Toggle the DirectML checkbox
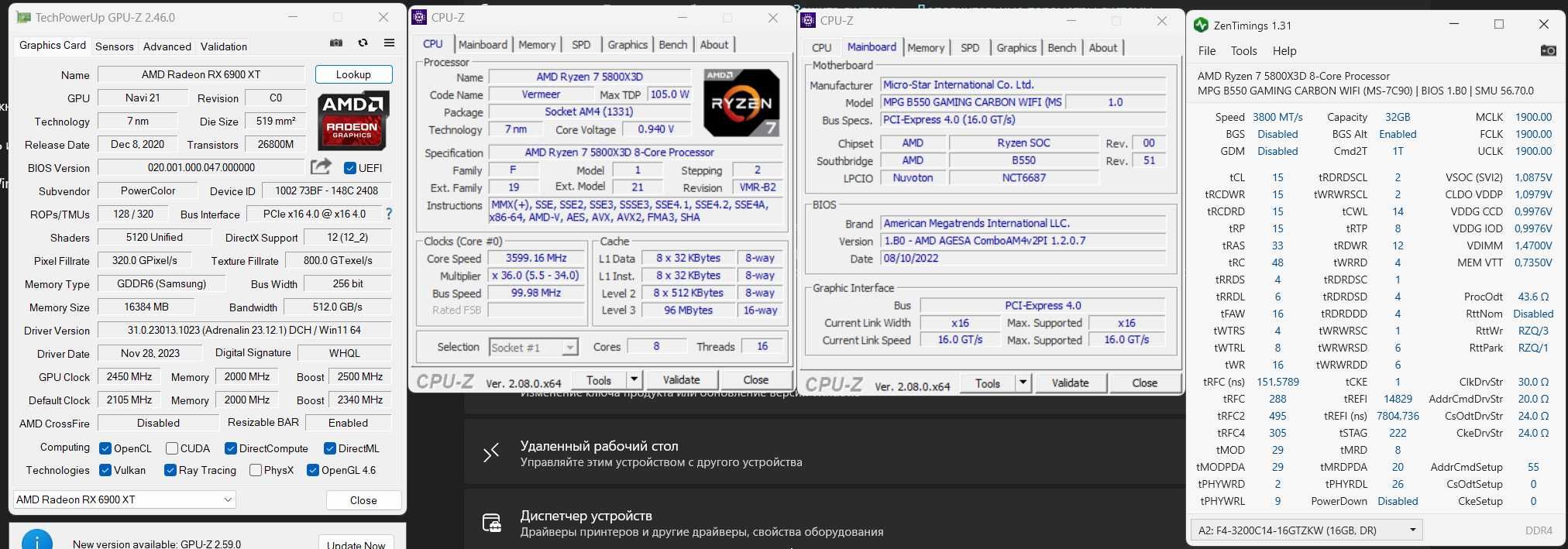This screenshot has height=549, width=1568. pos(329,448)
